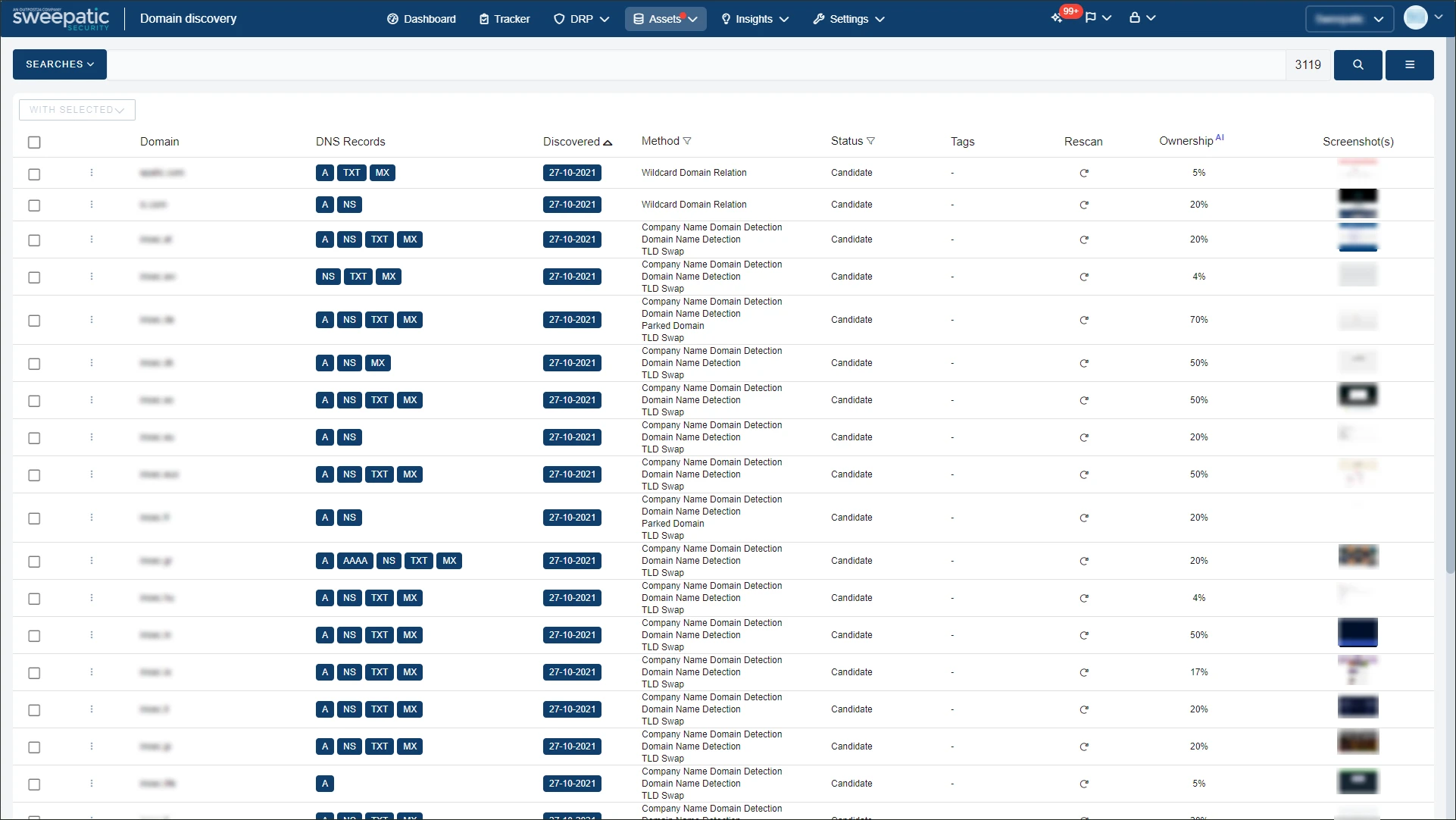Expand the WITH SELECTED dropdown
Image resolution: width=1456 pixels, height=820 pixels.
pos(77,109)
